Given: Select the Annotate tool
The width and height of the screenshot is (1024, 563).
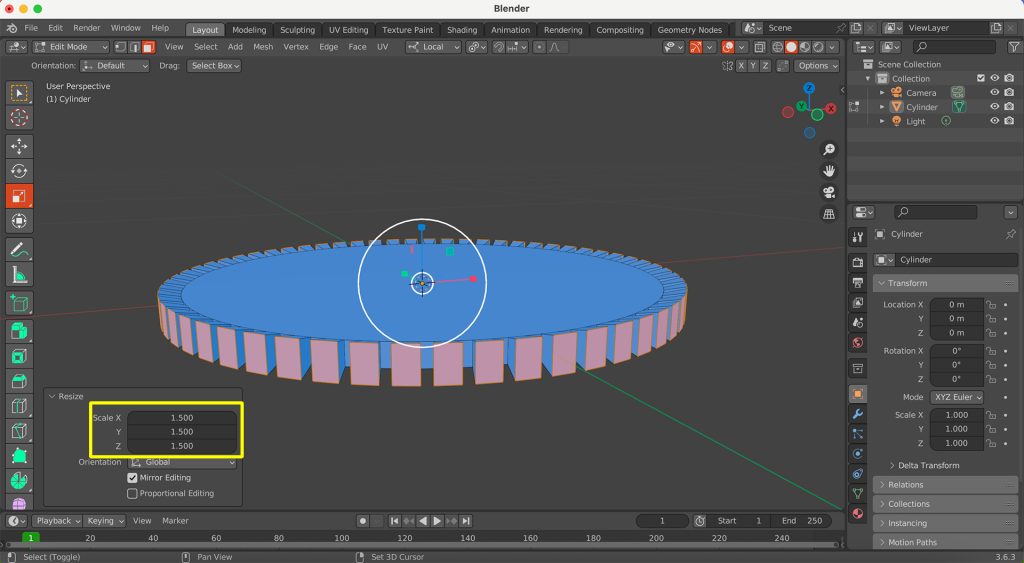Looking at the screenshot, I should tap(19, 250).
